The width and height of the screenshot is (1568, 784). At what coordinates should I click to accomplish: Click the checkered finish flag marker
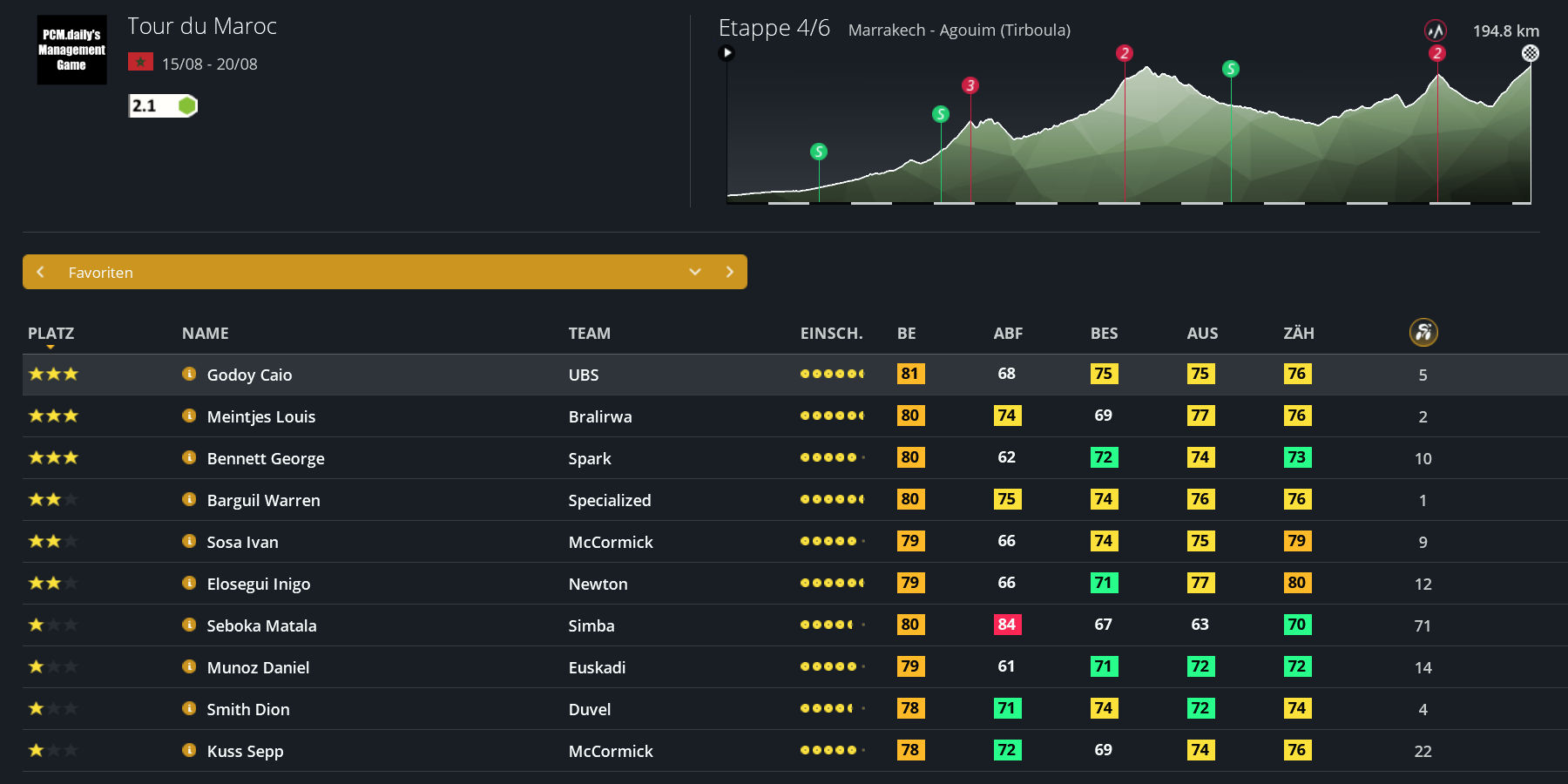point(1530,53)
